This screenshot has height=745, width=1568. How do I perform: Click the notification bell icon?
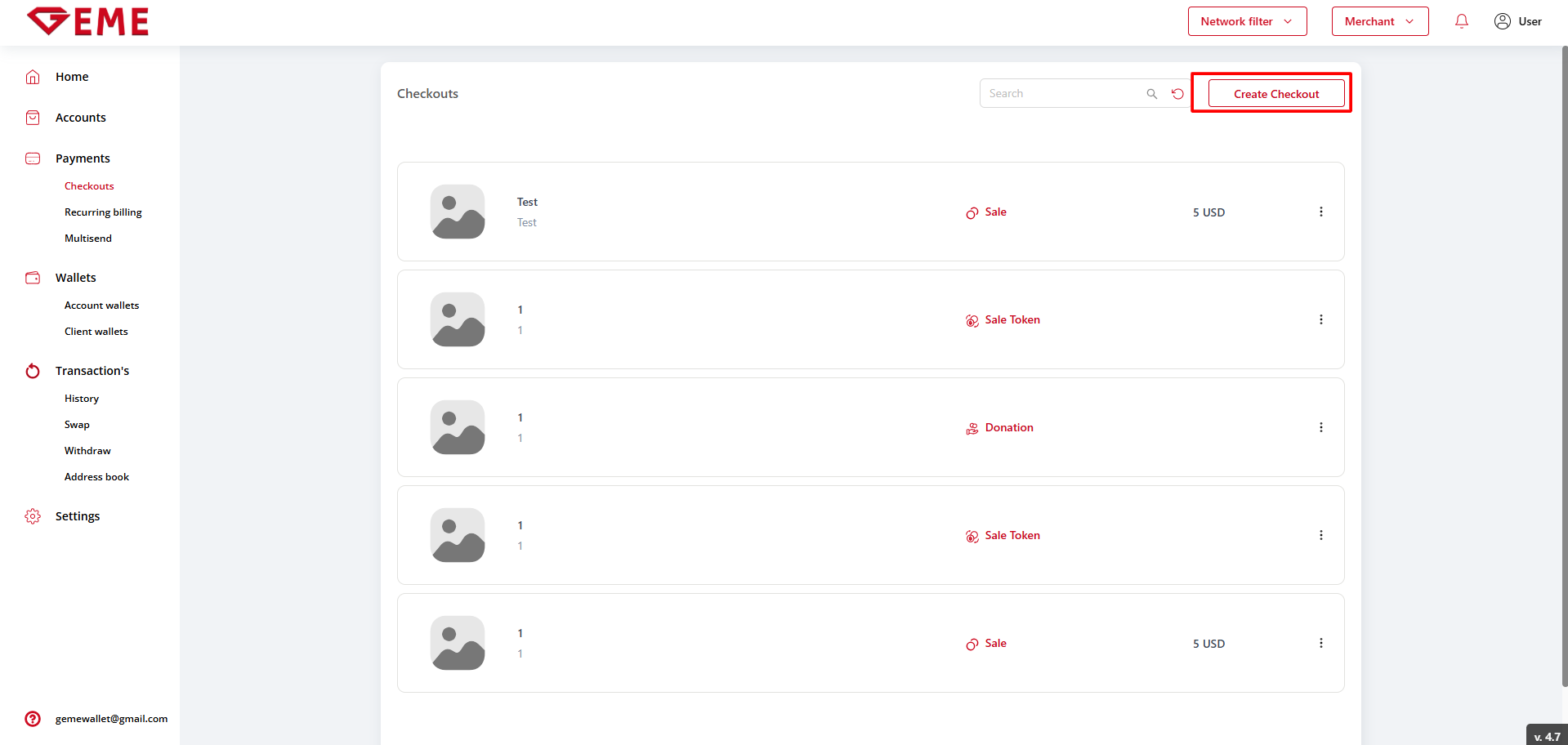(1462, 21)
